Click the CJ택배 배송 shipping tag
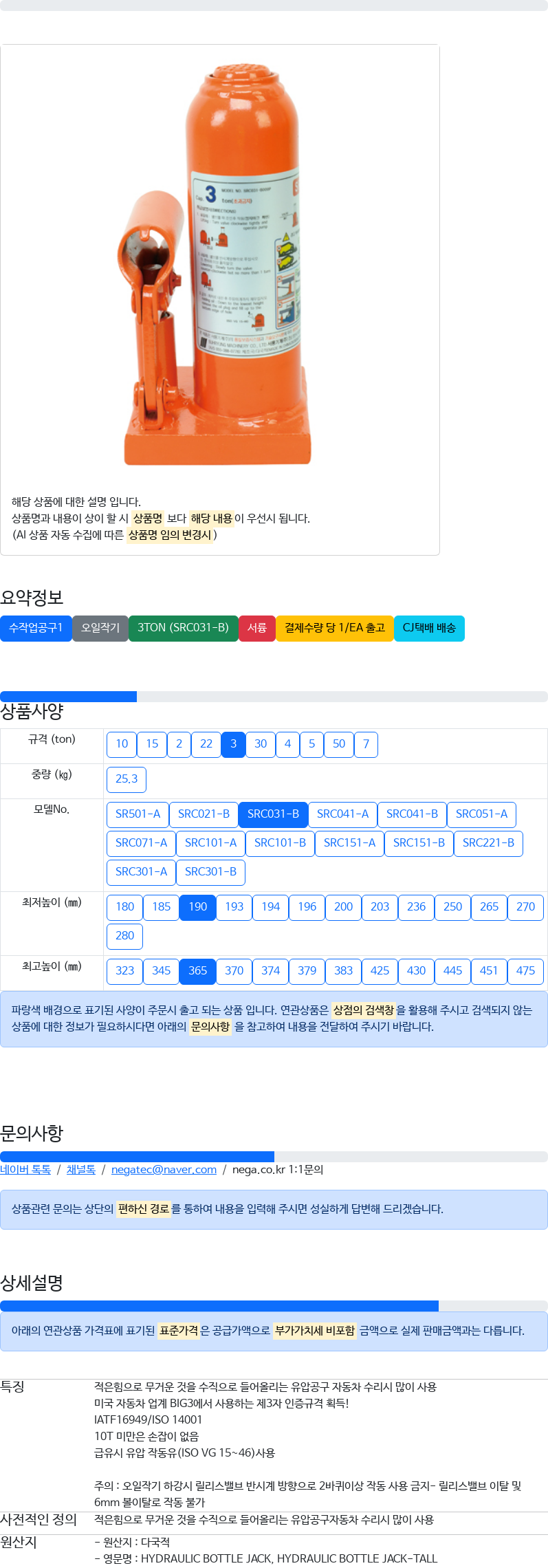The width and height of the screenshot is (548, 1568). click(429, 628)
